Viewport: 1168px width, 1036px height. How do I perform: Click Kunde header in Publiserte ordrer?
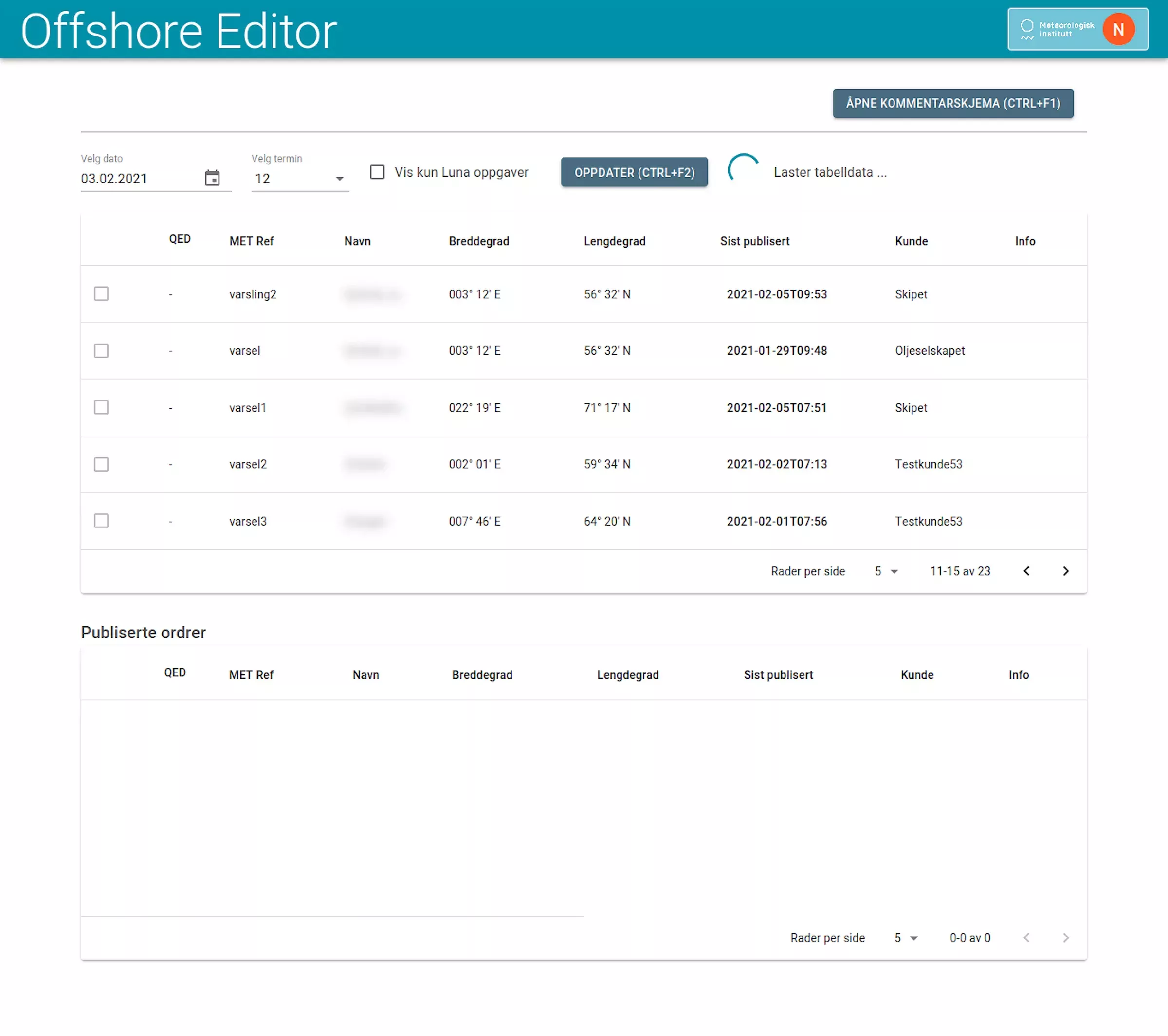tap(916, 675)
